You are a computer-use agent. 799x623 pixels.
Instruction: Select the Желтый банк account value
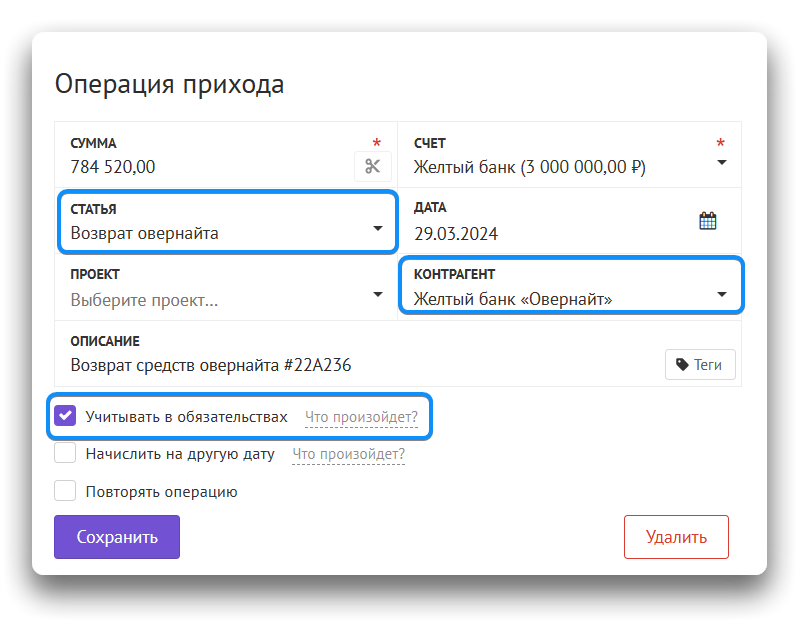pyautogui.click(x=530, y=167)
